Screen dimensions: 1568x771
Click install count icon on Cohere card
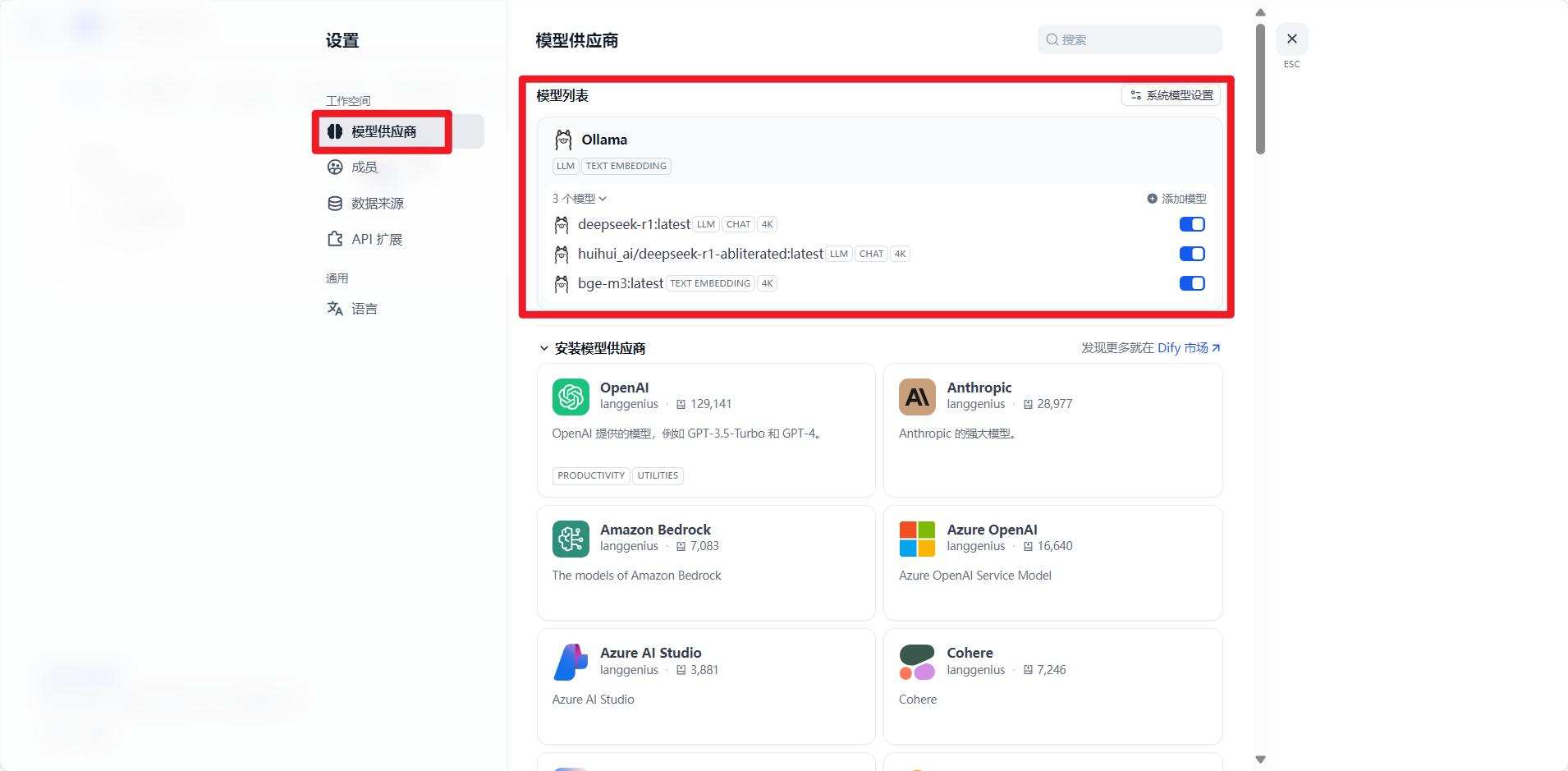click(x=1027, y=670)
